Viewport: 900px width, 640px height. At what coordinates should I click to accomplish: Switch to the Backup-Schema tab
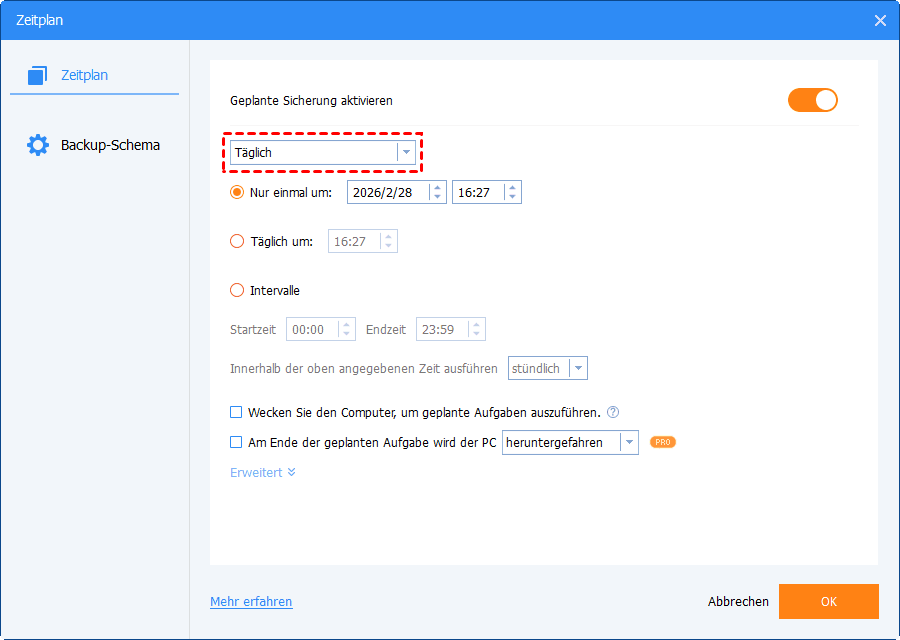pyautogui.click(x=109, y=145)
